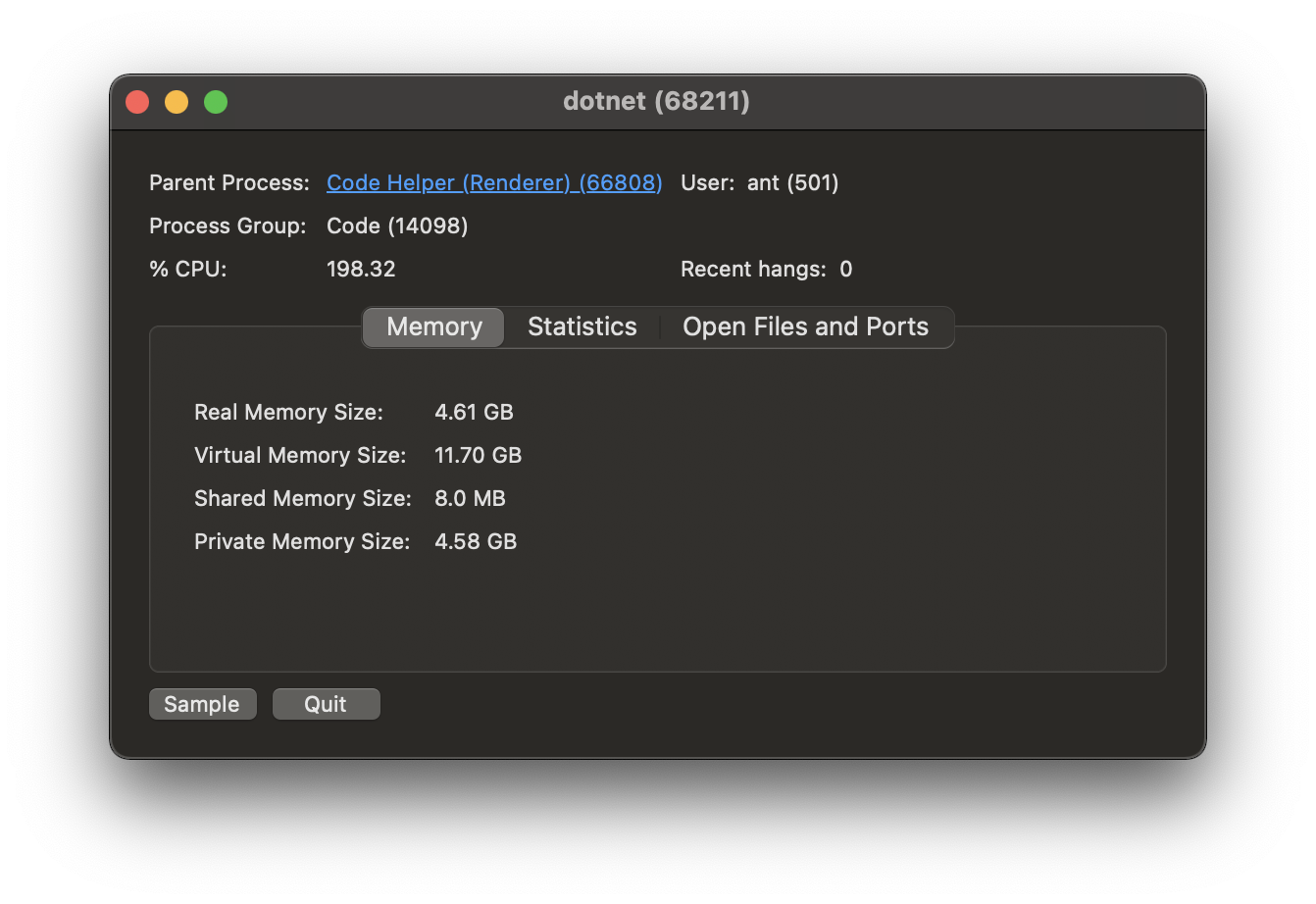Image resolution: width=1316 pixels, height=904 pixels.
Task: Select the Private Memory Size value 4.58 GB
Action: coord(476,541)
